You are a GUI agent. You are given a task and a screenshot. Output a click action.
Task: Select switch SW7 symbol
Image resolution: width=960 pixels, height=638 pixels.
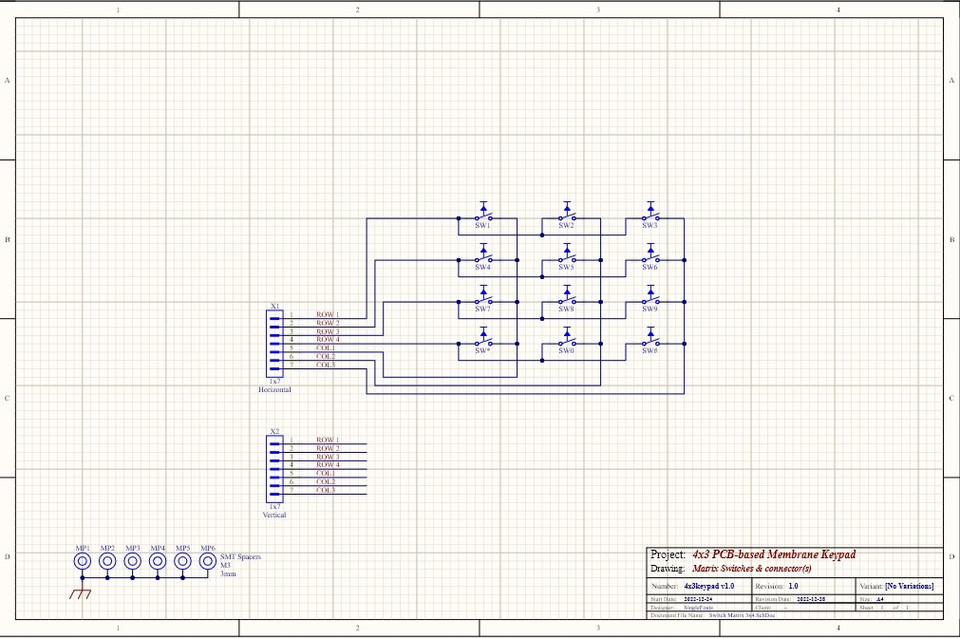[483, 299]
